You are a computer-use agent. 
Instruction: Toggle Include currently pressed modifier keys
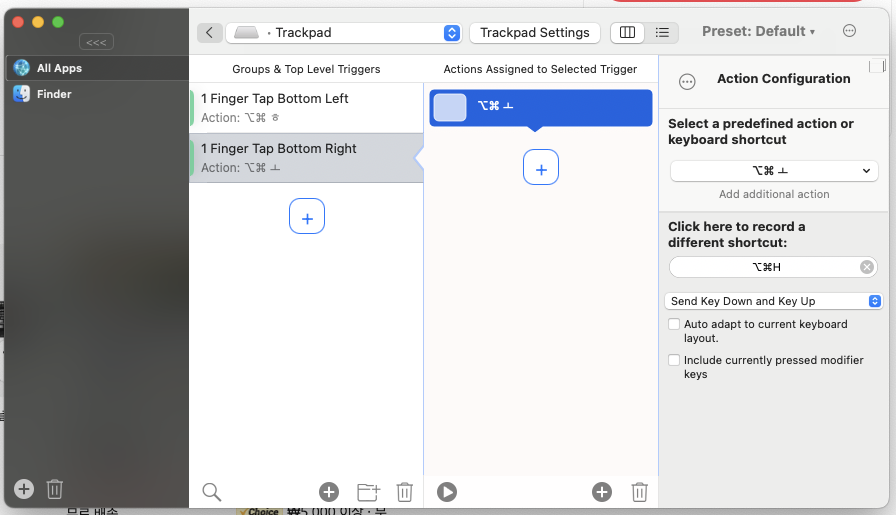pos(675,360)
